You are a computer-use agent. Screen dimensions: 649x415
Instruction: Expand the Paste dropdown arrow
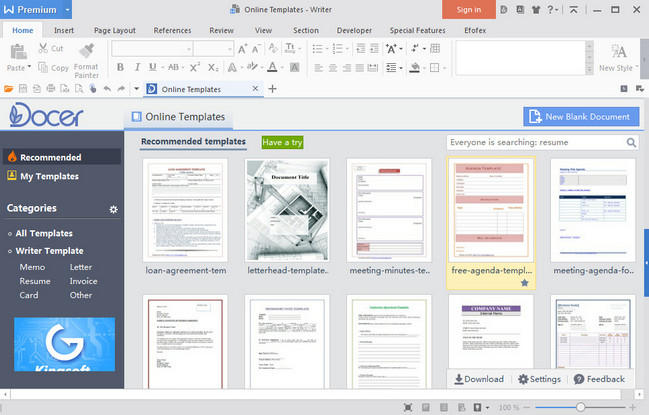coord(29,68)
